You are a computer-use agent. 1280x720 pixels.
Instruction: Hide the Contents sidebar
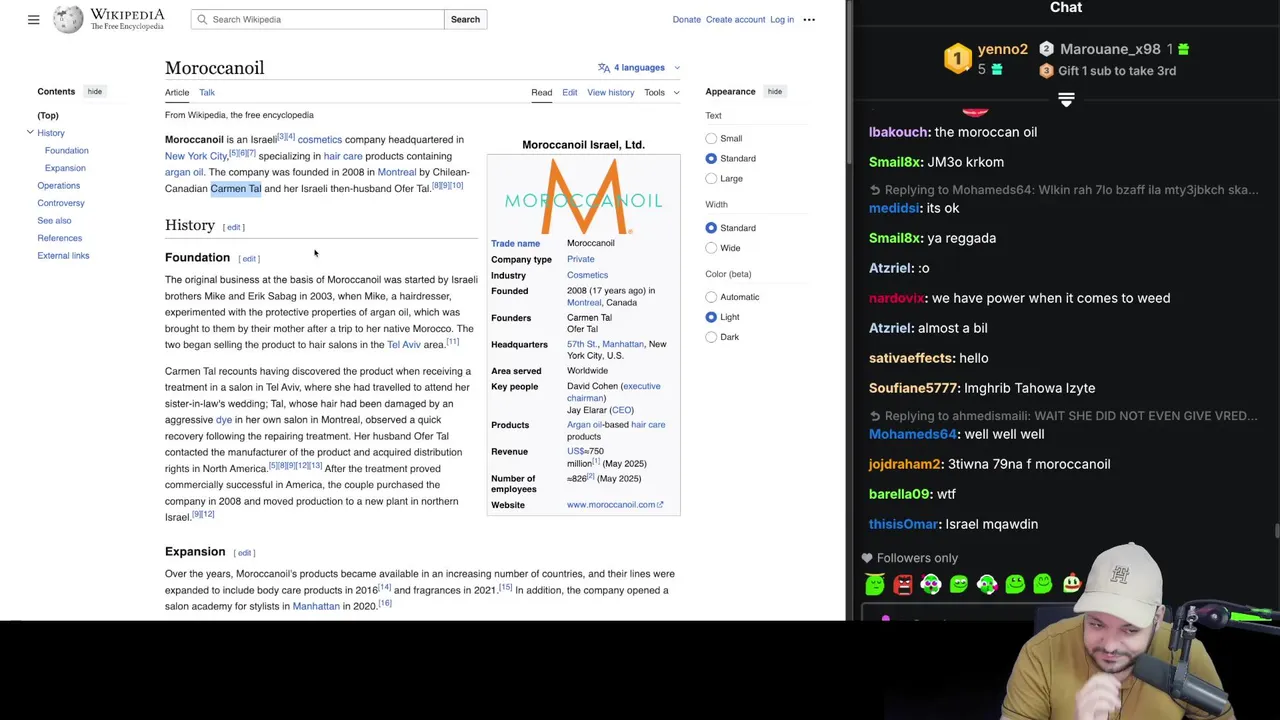tap(94, 92)
